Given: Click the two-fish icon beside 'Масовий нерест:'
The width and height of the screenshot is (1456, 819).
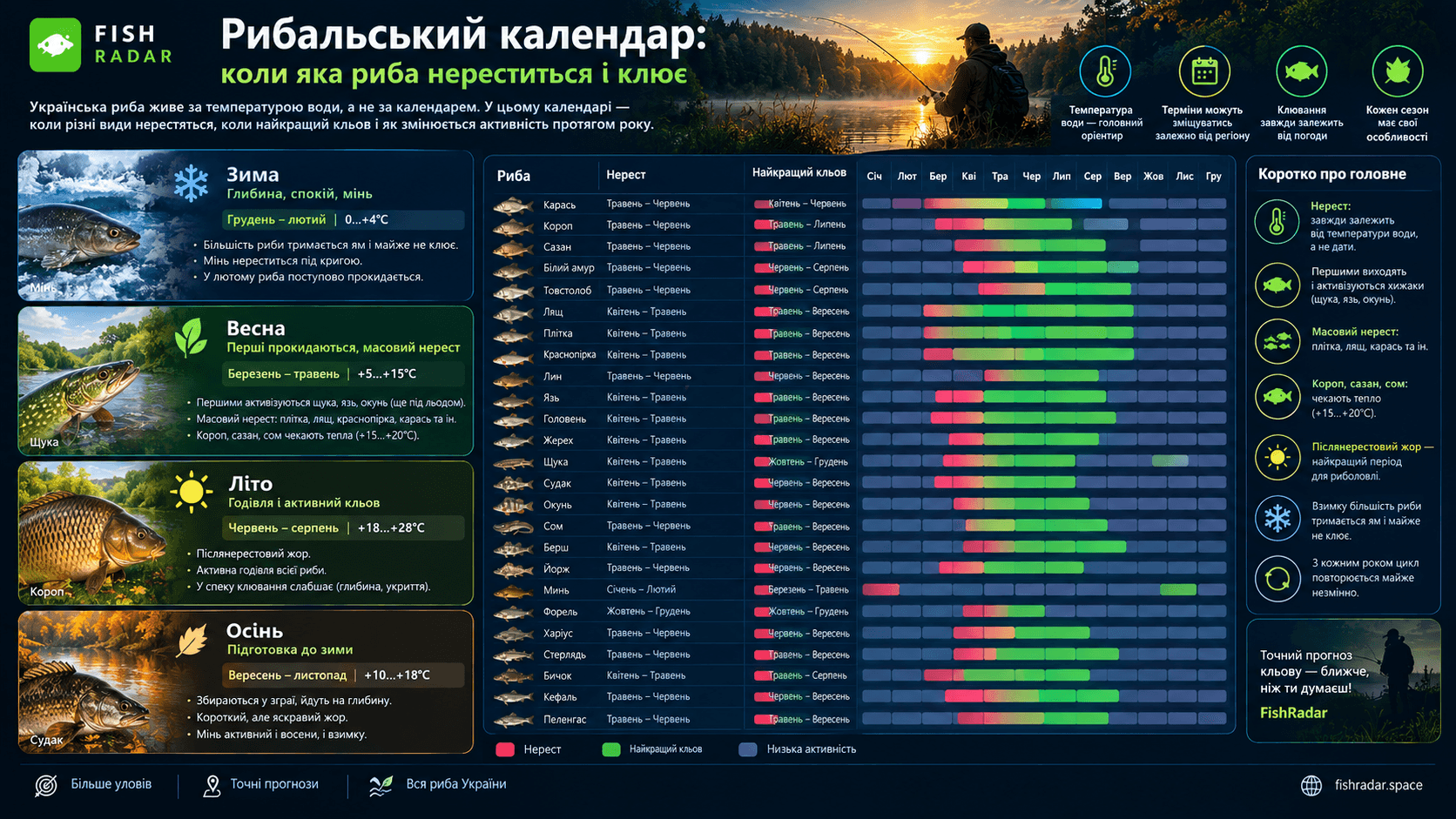Looking at the screenshot, I should tap(1277, 341).
